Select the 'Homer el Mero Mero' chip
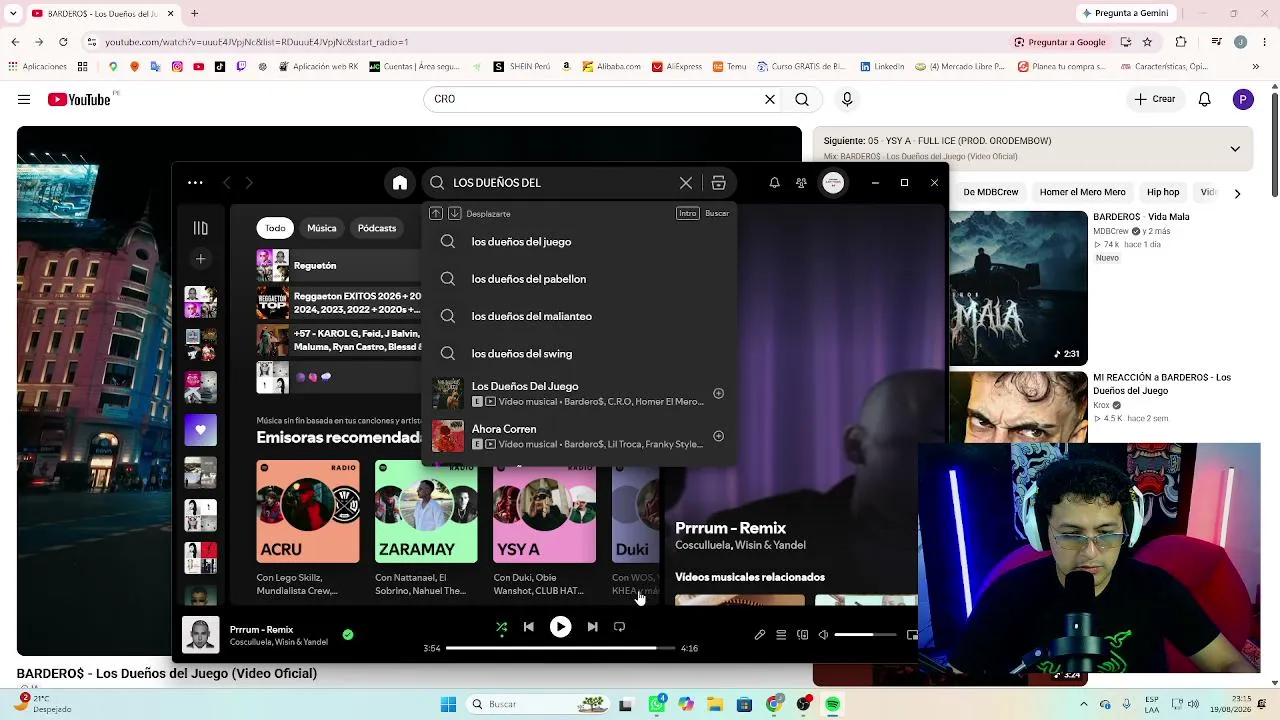This screenshot has width=1280, height=720. click(x=1083, y=192)
